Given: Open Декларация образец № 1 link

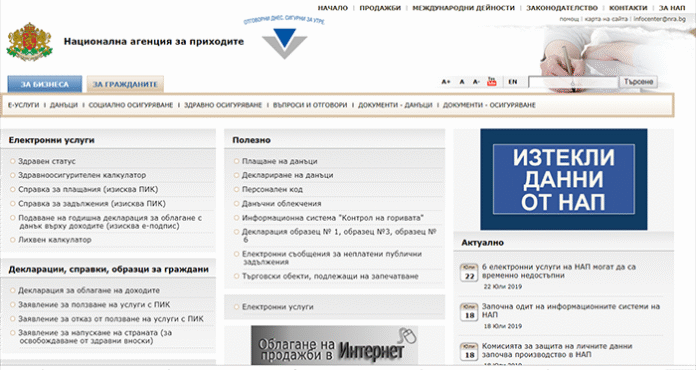Looking at the screenshot, I should (340, 236).
